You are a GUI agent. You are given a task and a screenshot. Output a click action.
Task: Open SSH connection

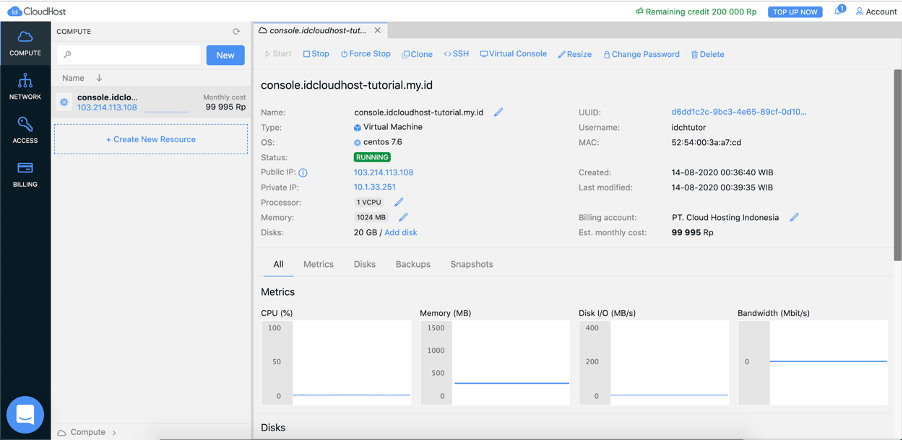pyautogui.click(x=456, y=54)
